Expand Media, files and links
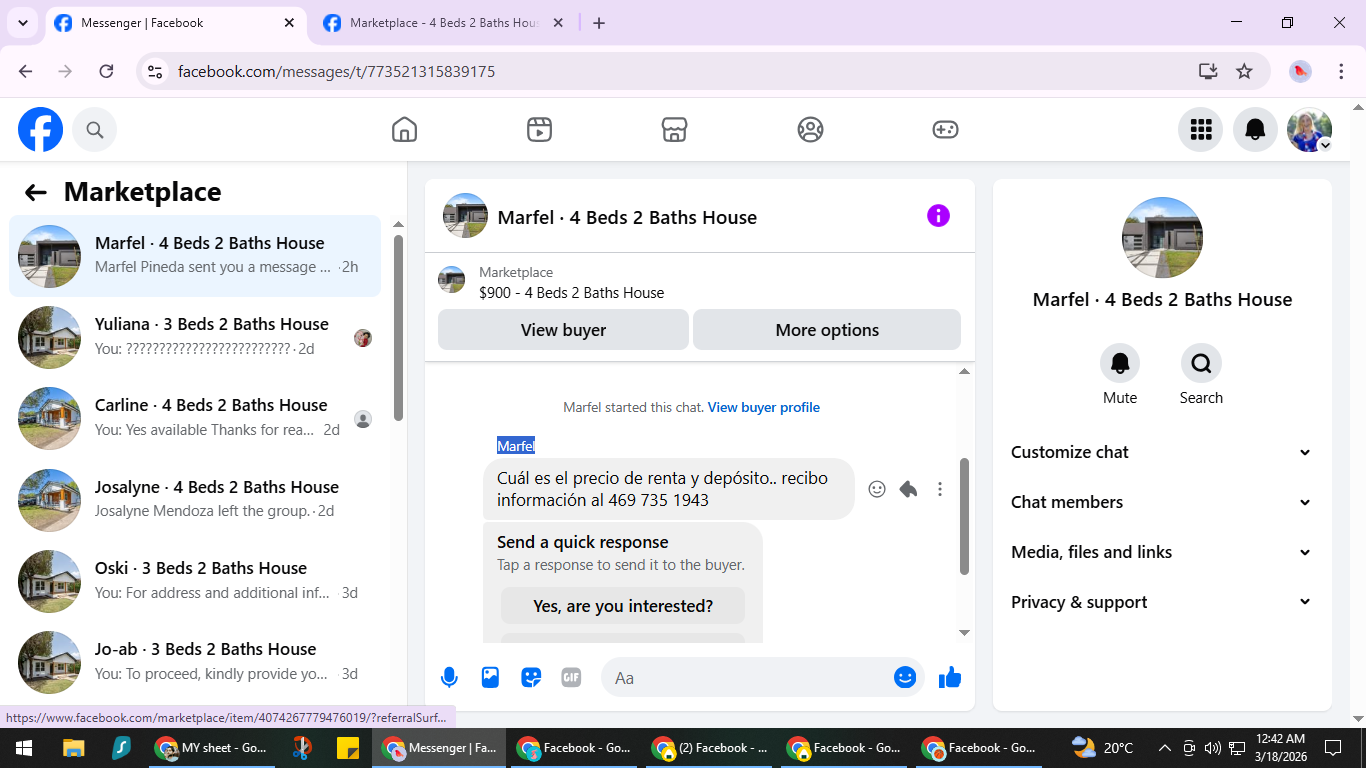This screenshot has width=1366, height=768. point(1161,552)
